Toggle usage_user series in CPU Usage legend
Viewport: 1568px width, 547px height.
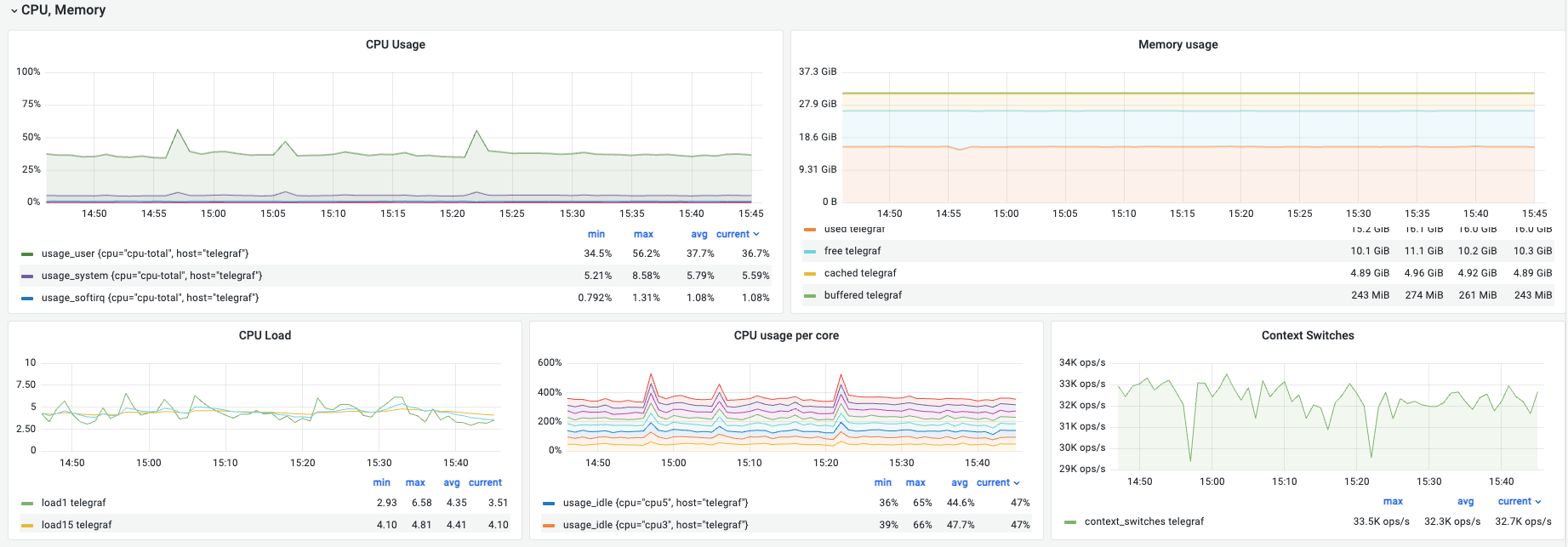(x=145, y=254)
